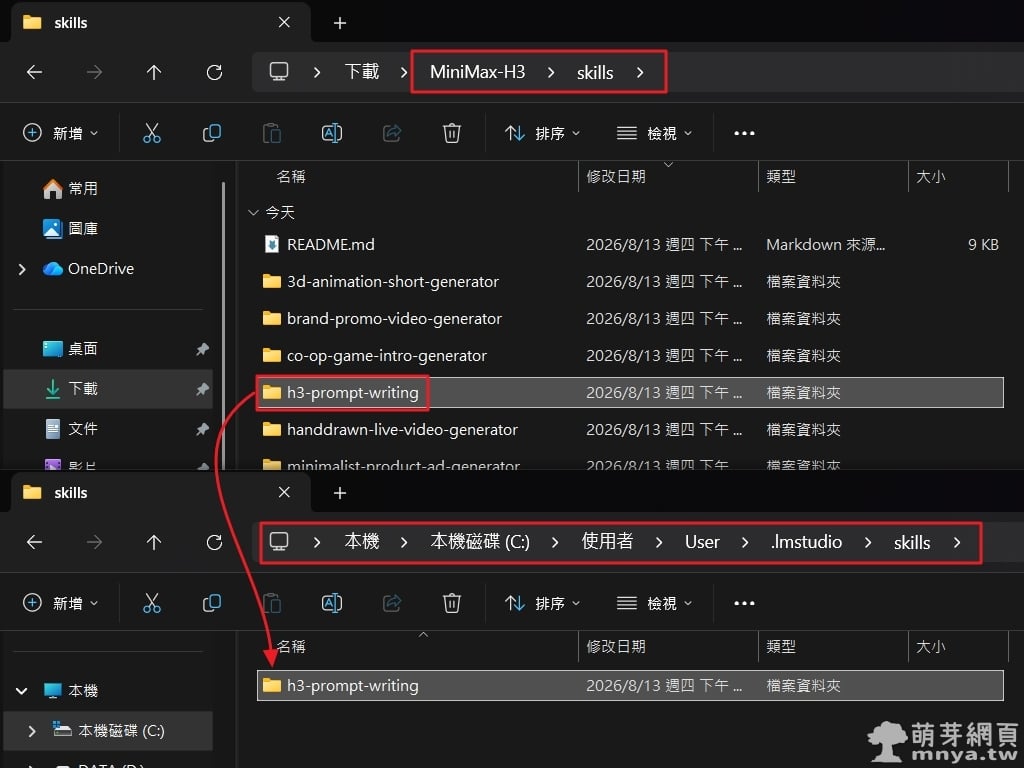Open See more (…) menu in lower window

point(744,603)
